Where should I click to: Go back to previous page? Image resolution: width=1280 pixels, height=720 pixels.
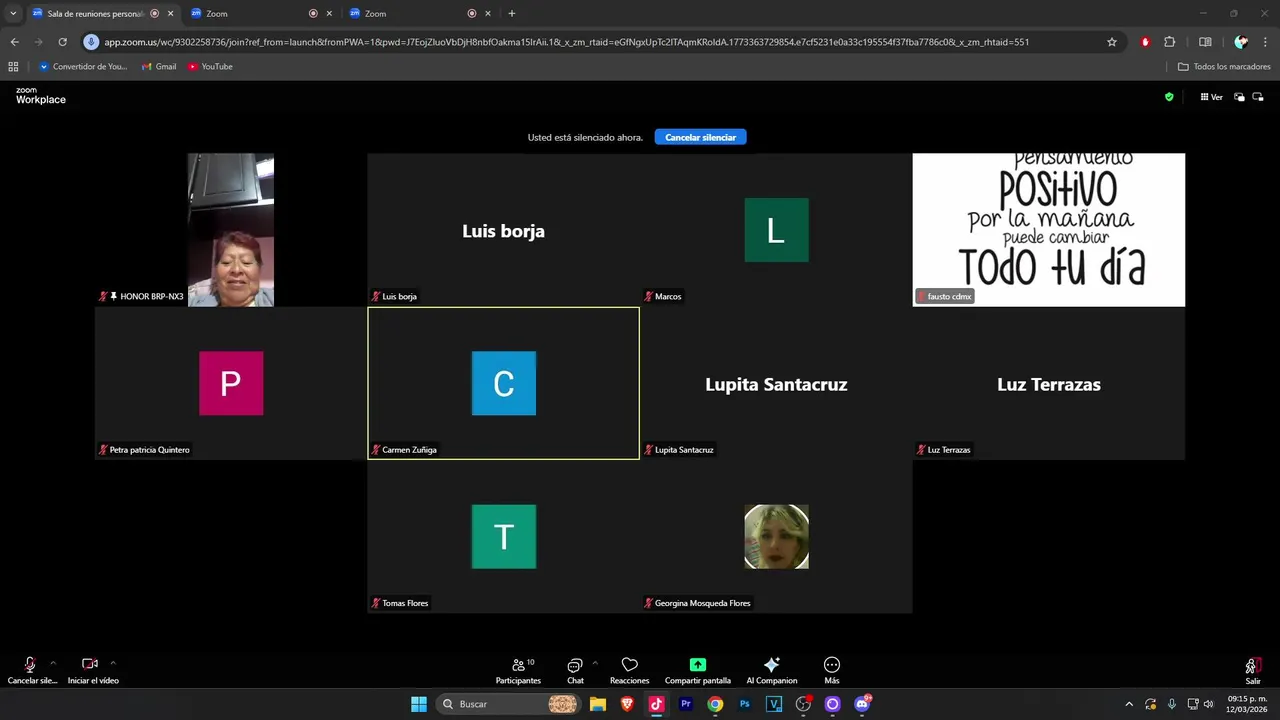(14, 42)
